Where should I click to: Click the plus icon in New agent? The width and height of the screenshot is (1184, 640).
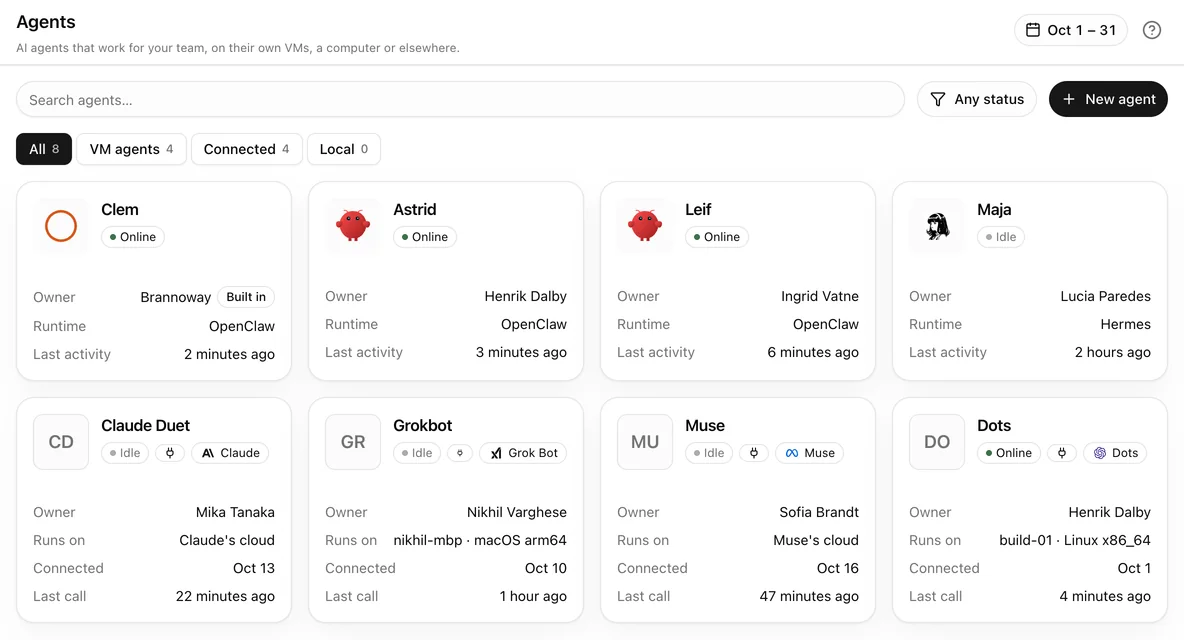[1068, 99]
